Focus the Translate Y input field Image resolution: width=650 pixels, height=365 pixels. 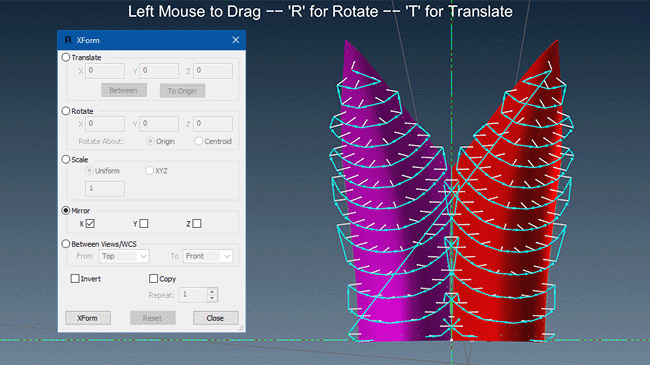pyautogui.click(x=159, y=71)
